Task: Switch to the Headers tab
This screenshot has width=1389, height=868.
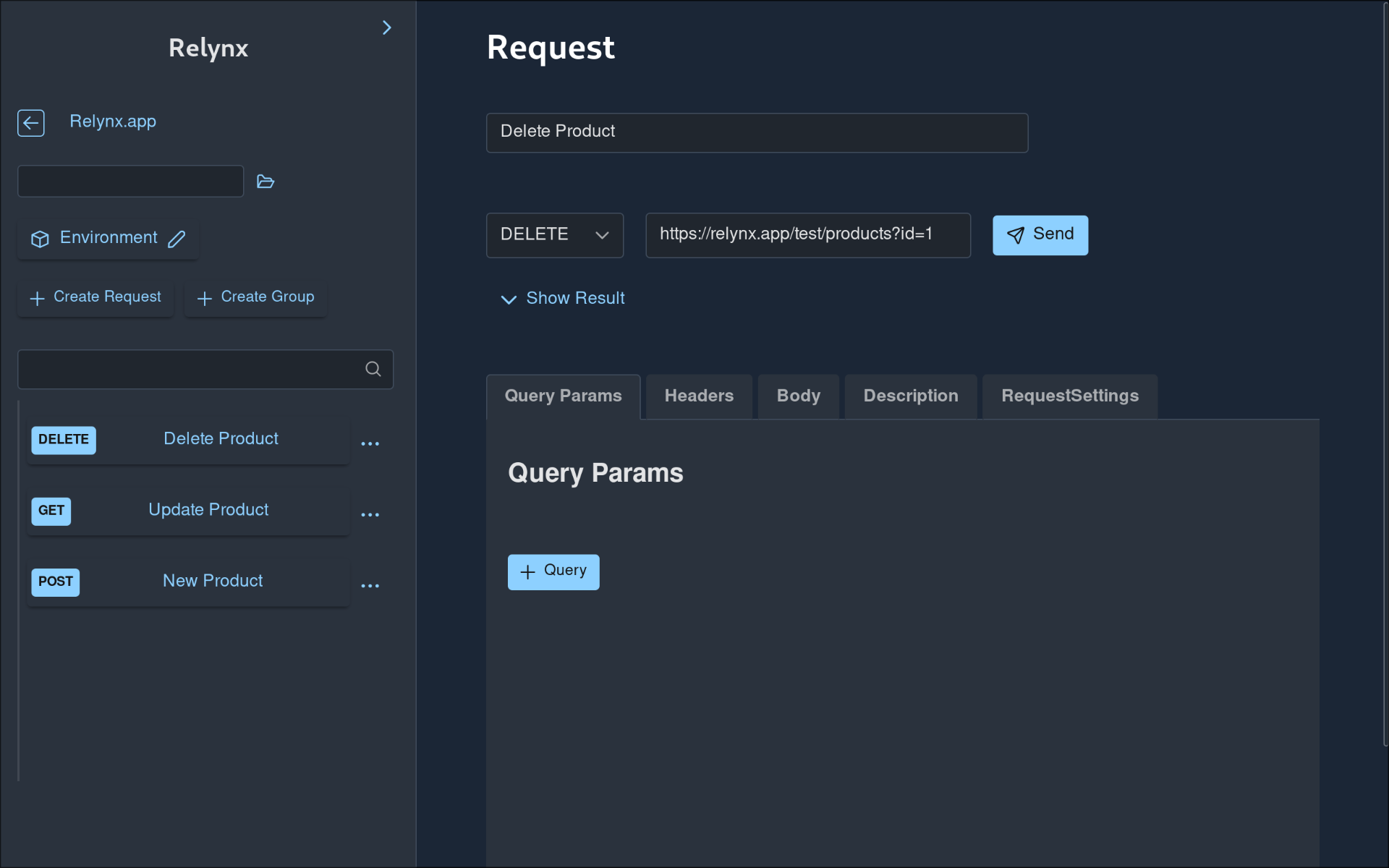Action: pyautogui.click(x=698, y=396)
